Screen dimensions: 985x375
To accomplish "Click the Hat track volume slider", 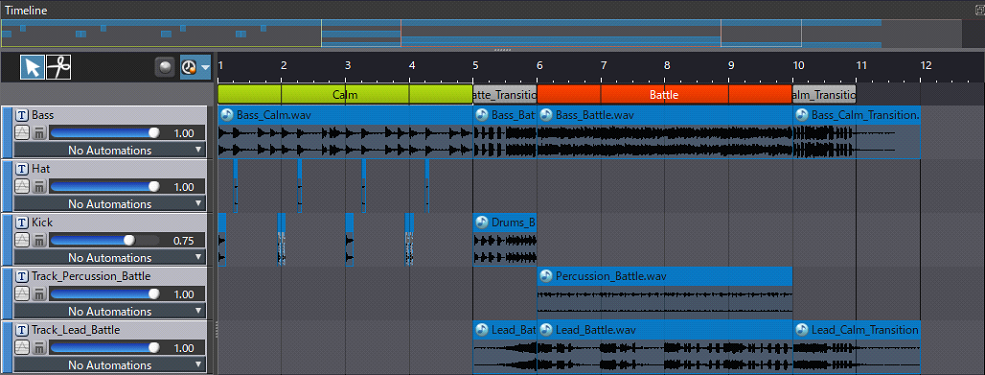I will (x=104, y=187).
